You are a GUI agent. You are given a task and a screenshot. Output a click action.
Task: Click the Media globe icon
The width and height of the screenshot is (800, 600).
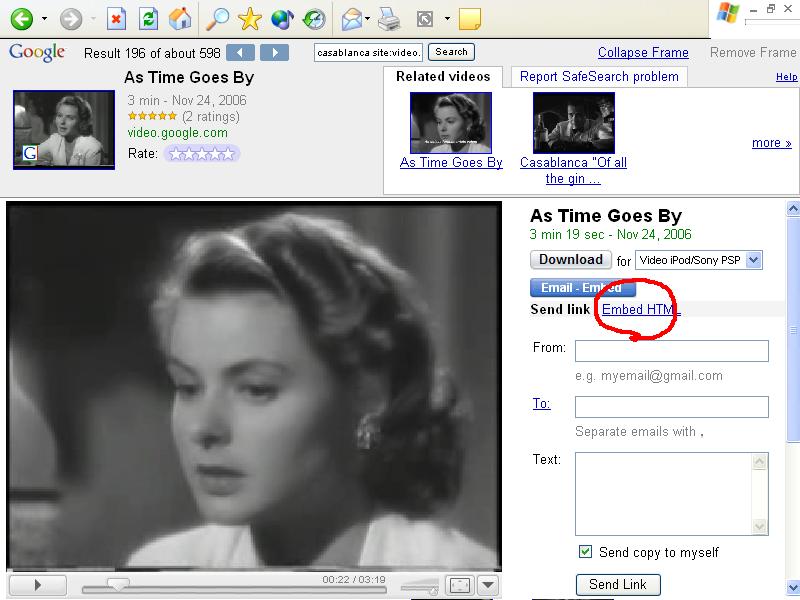coord(282,19)
